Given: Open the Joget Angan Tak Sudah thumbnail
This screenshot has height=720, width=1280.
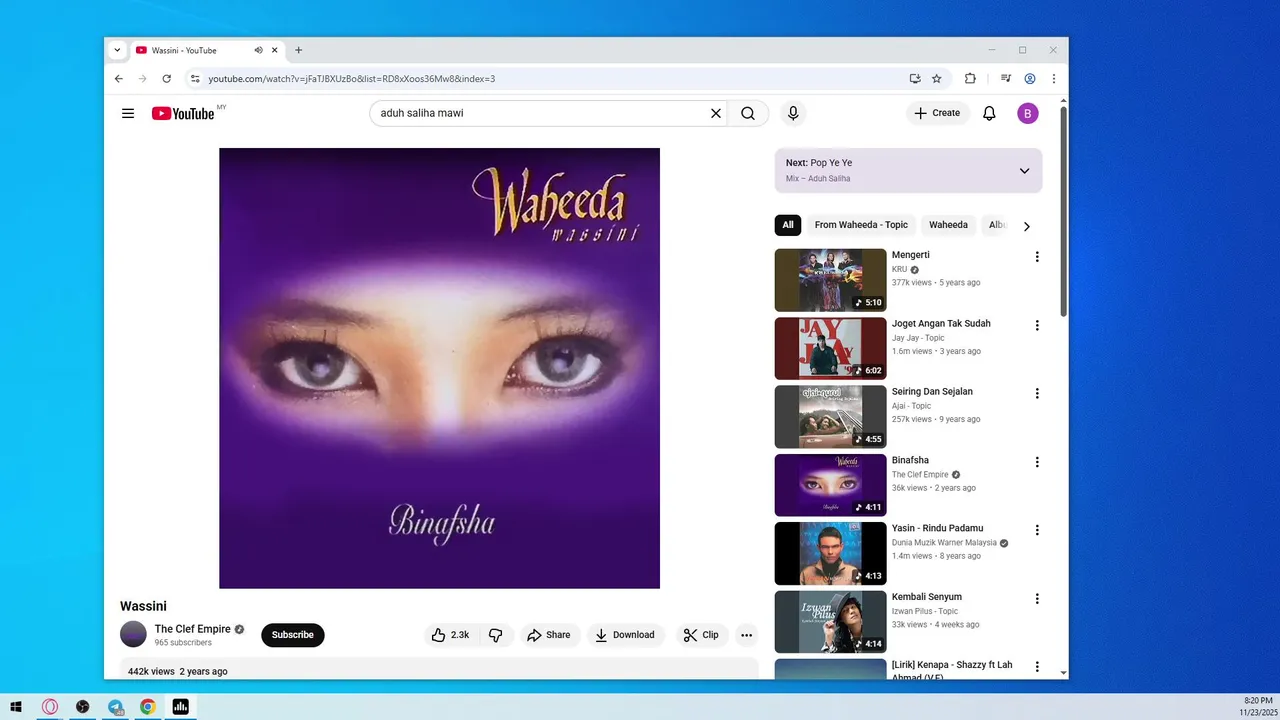Looking at the screenshot, I should 830,348.
